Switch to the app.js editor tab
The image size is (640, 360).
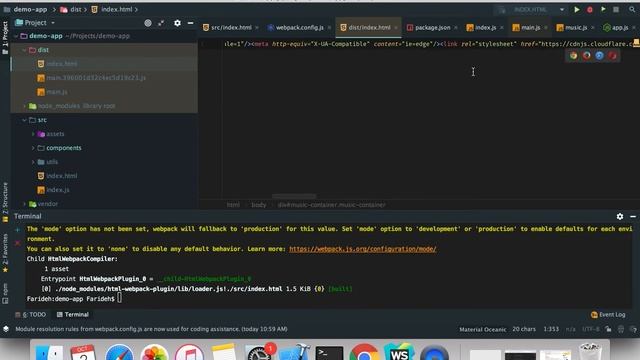tap(620, 27)
